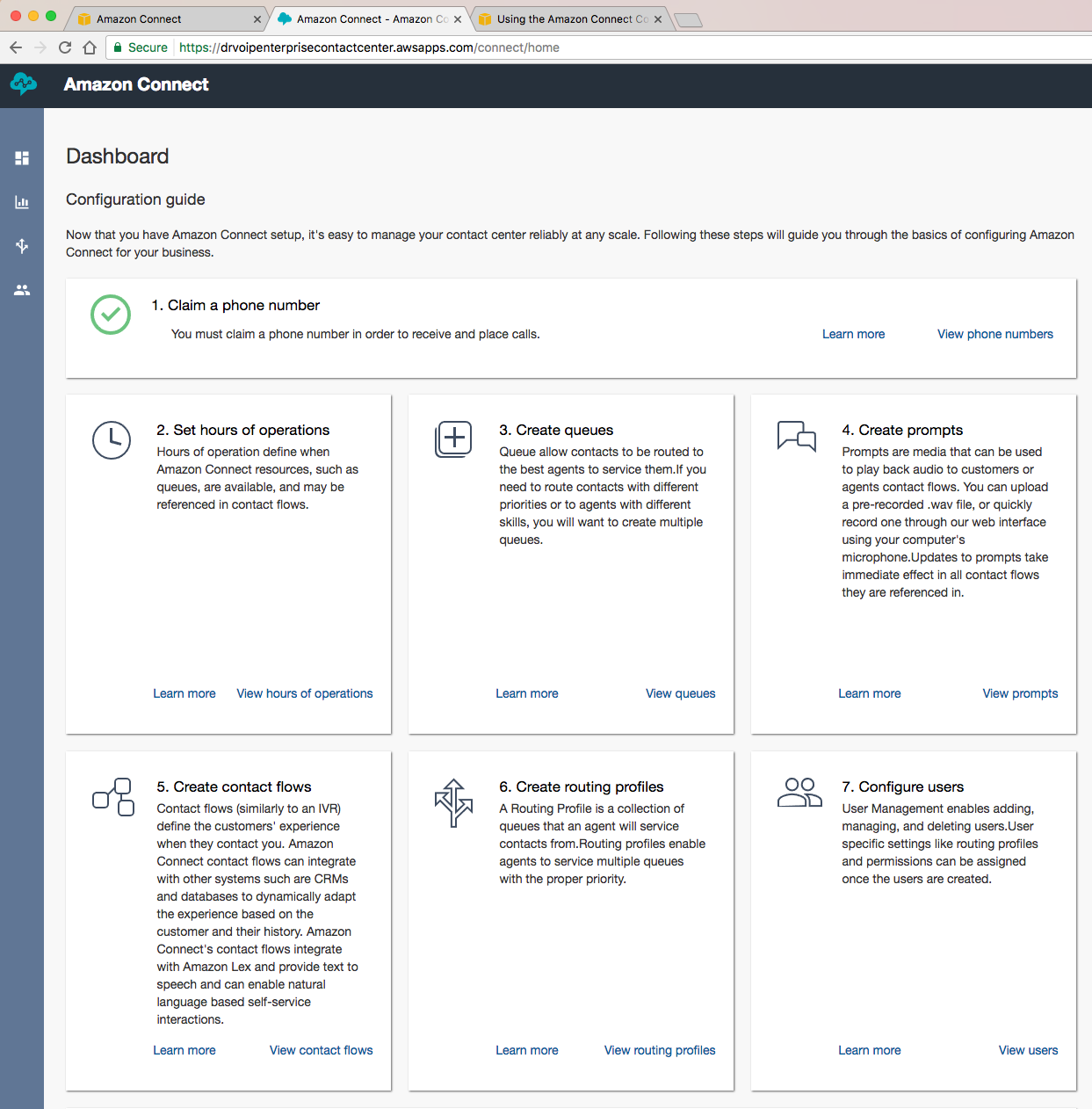Go forward with the browser forward arrow
Image resolution: width=1092 pixels, height=1109 pixels.
click(40, 47)
